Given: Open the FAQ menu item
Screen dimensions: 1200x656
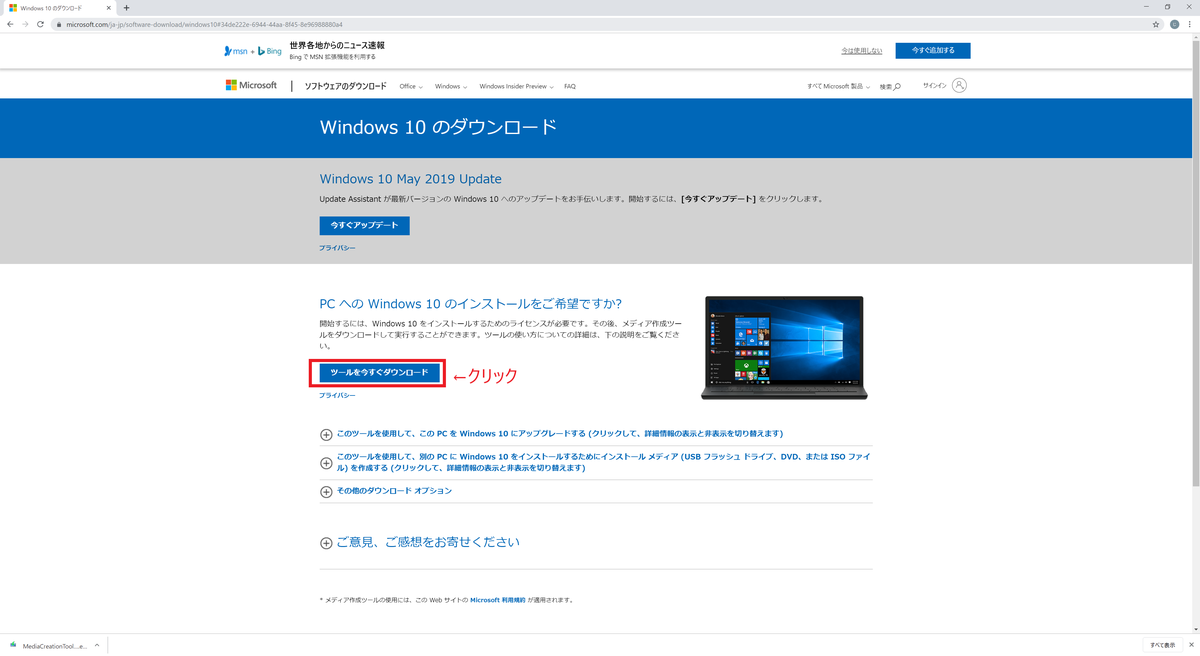Looking at the screenshot, I should pyautogui.click(x=570, y=87).
